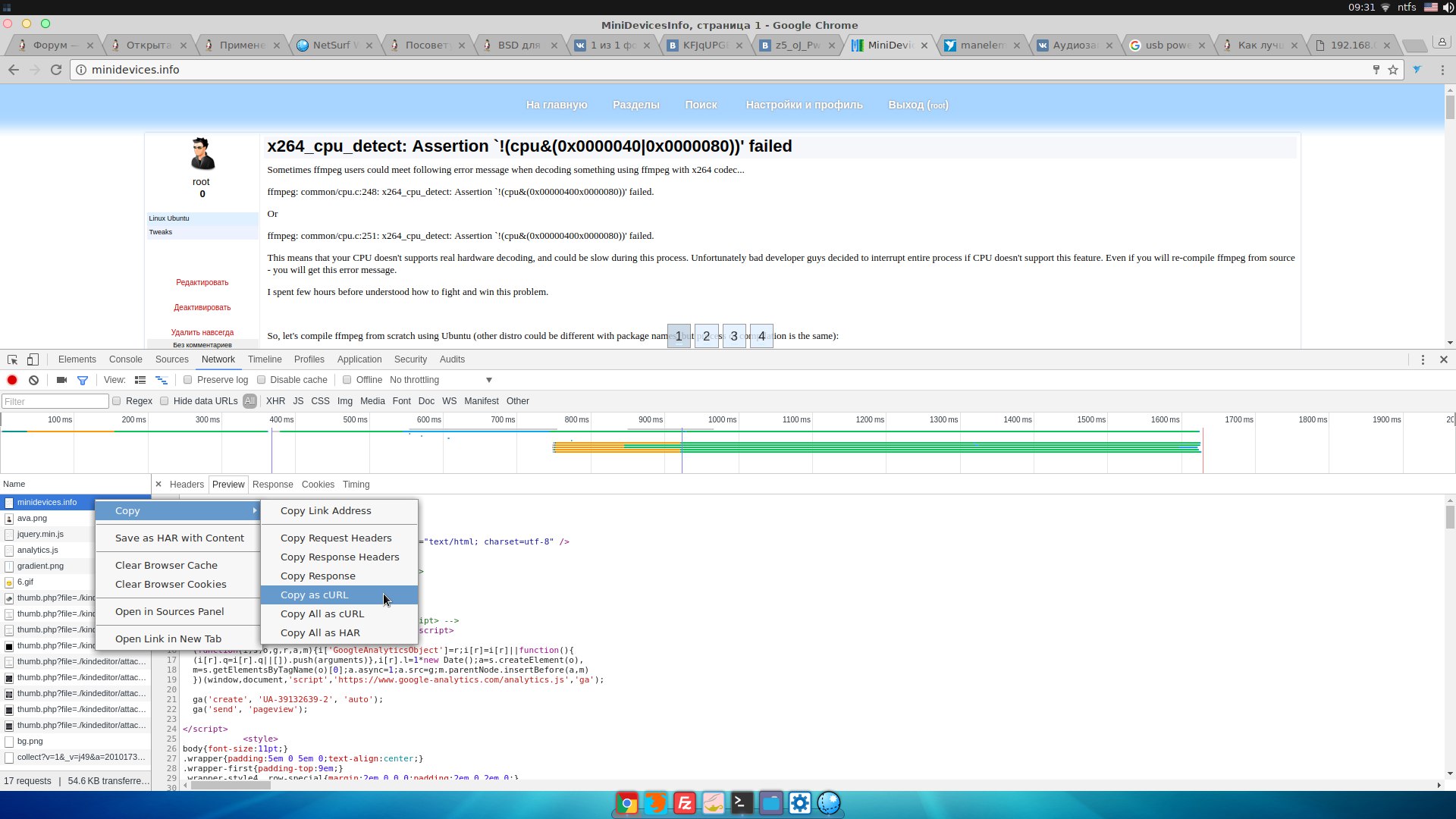
Task: Click the key icon in address bar
Action: click(x=1376, y=70)
